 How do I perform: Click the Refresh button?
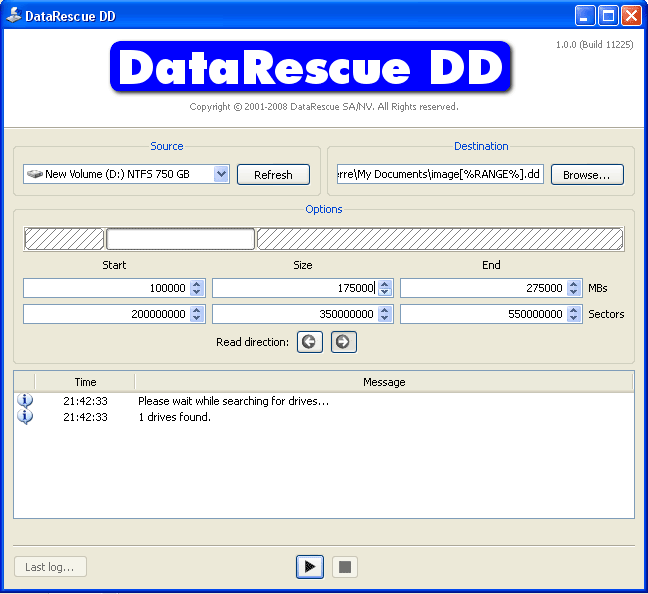(273, 174)
